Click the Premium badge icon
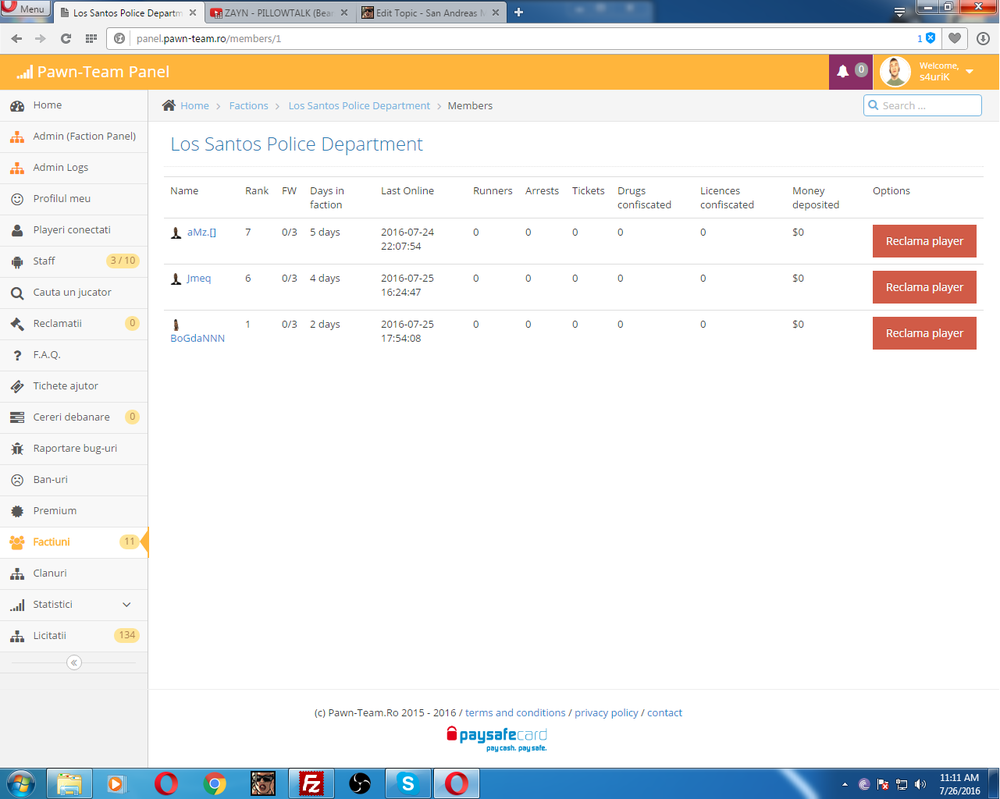 [17, 511]
